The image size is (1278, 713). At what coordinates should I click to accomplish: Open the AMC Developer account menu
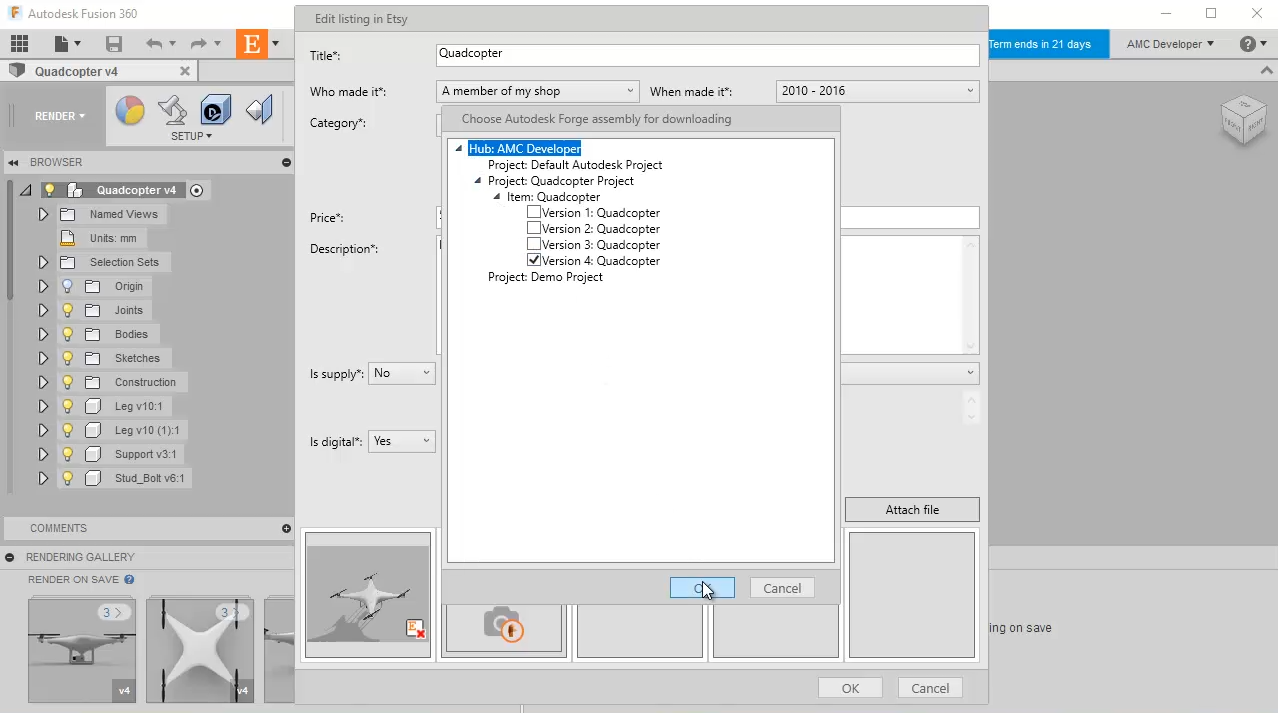point(1170,44)
